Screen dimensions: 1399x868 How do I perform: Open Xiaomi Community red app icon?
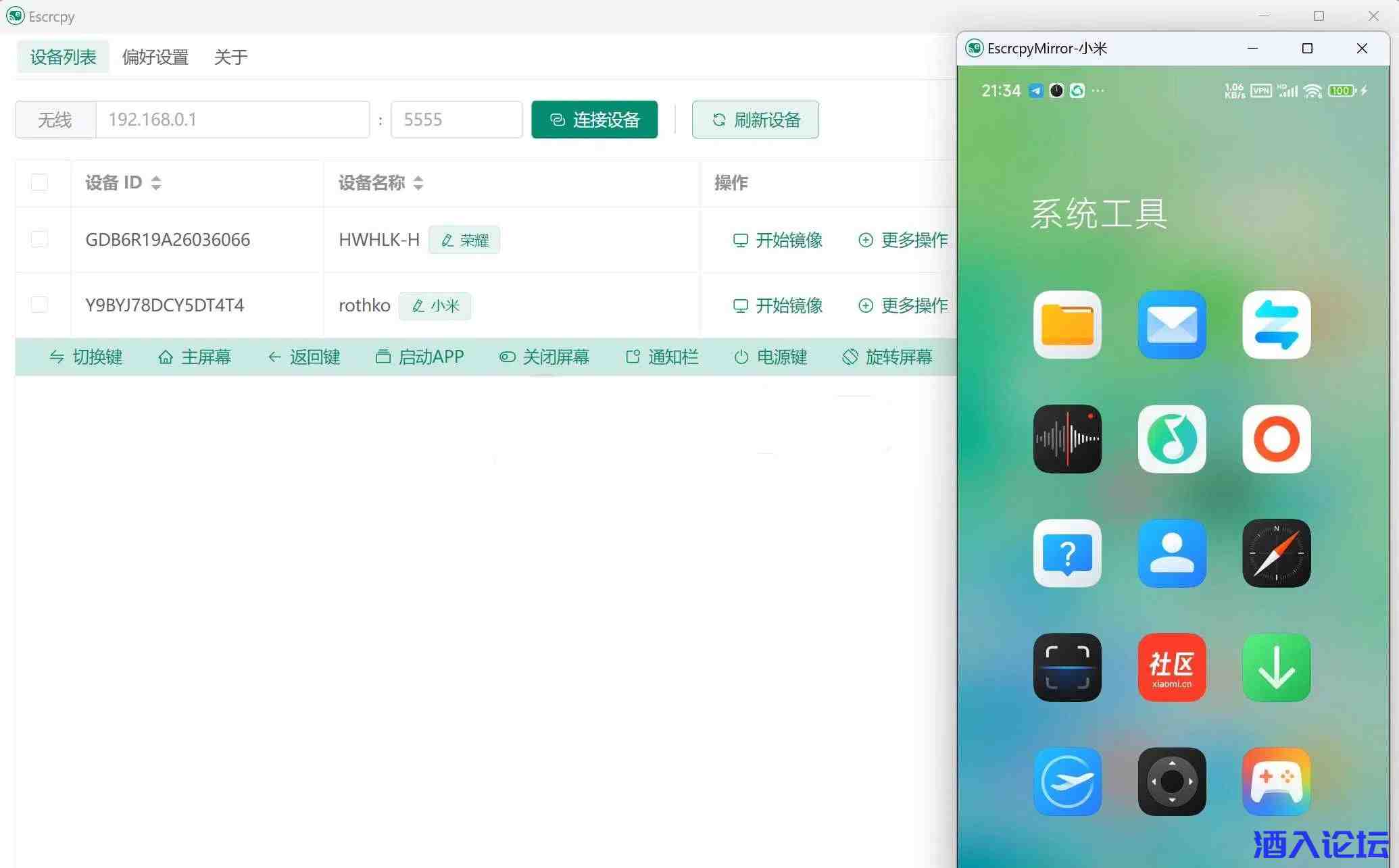click(x=1171, y=667)
